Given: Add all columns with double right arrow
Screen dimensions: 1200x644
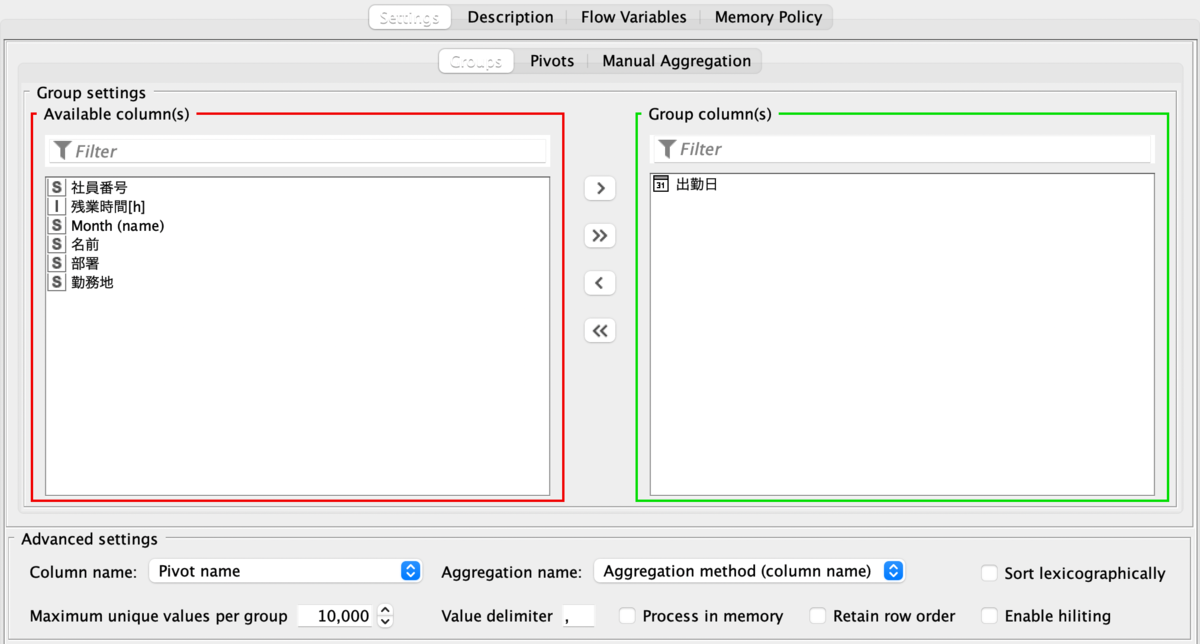Looking at the screenshot, I should (600, 236).
